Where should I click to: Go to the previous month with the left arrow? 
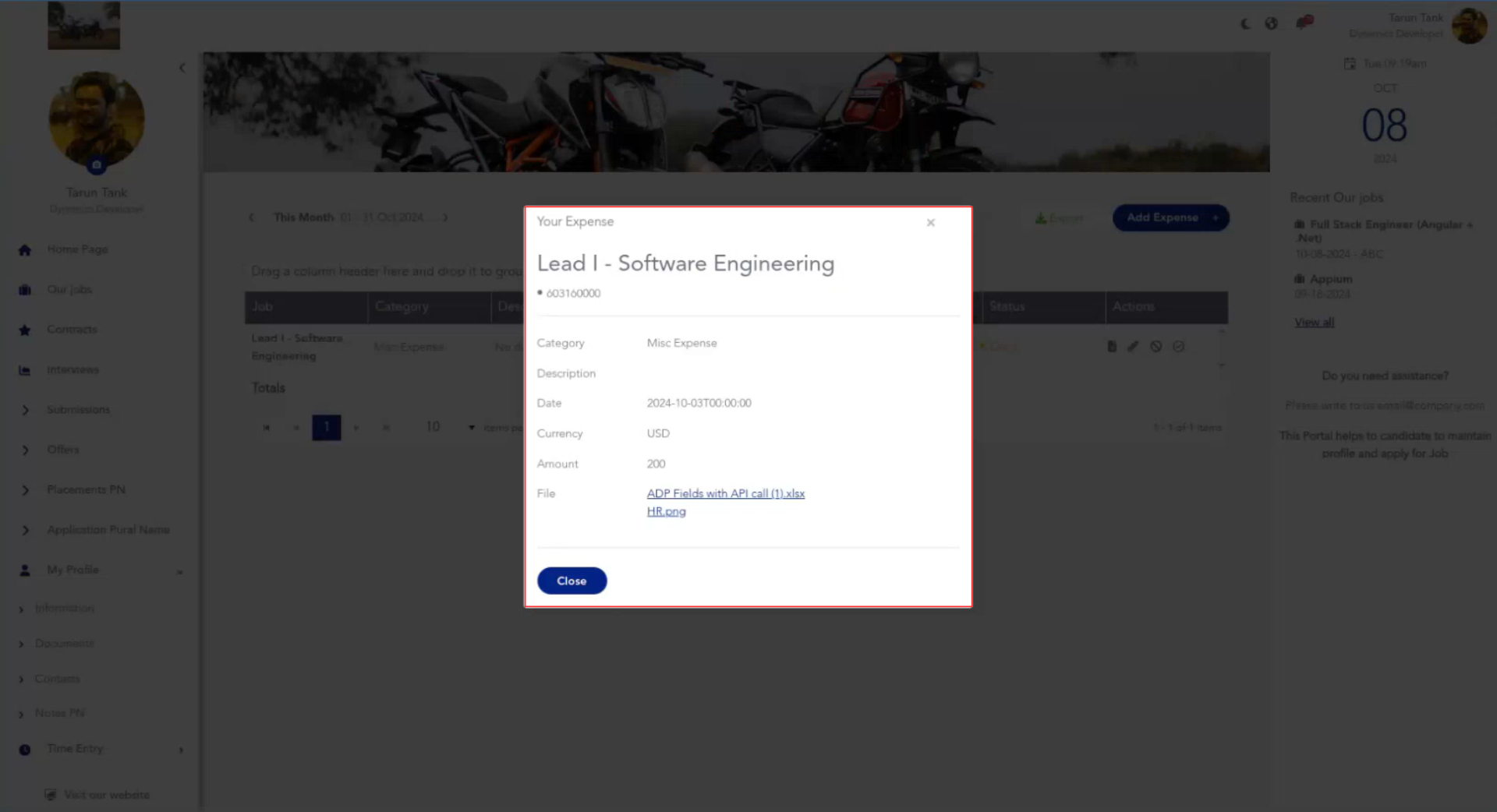point(251,217)
